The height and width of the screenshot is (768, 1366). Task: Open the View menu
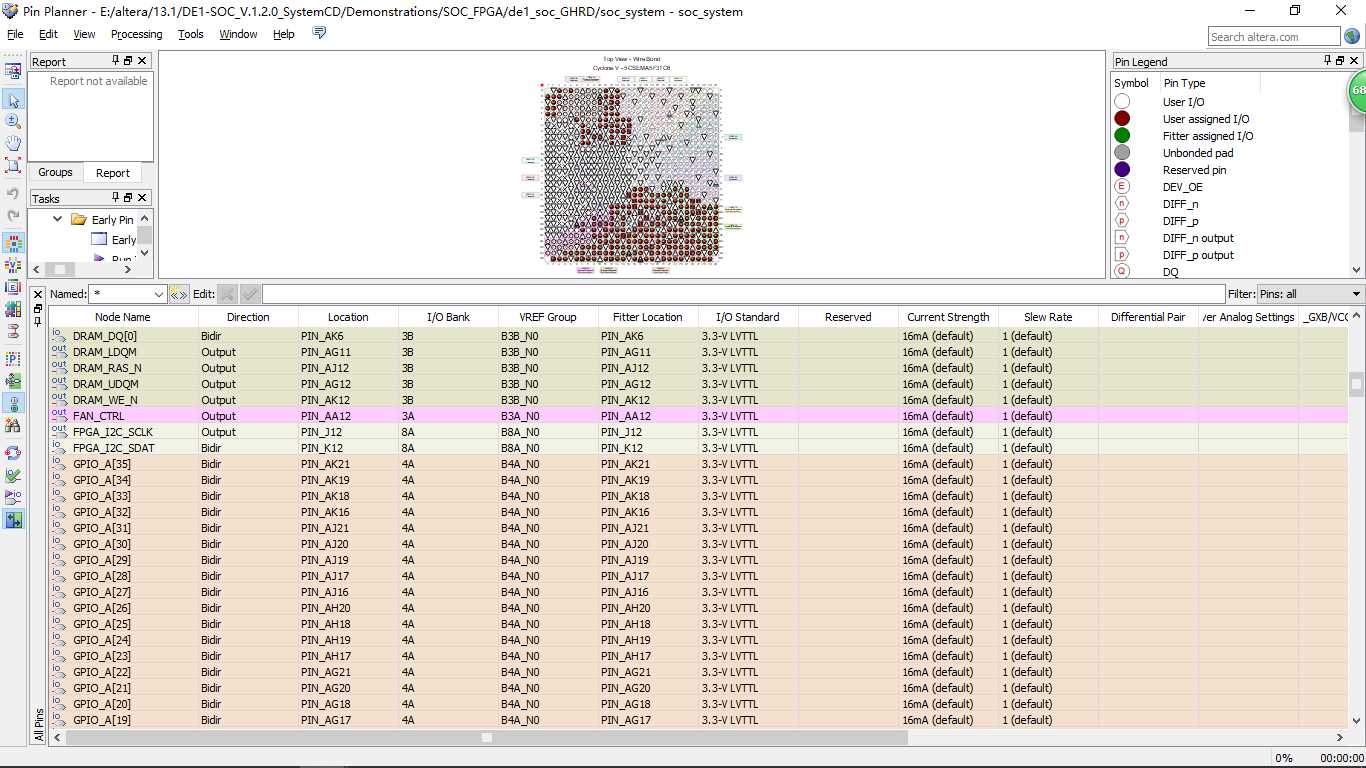tap(84, 34)
